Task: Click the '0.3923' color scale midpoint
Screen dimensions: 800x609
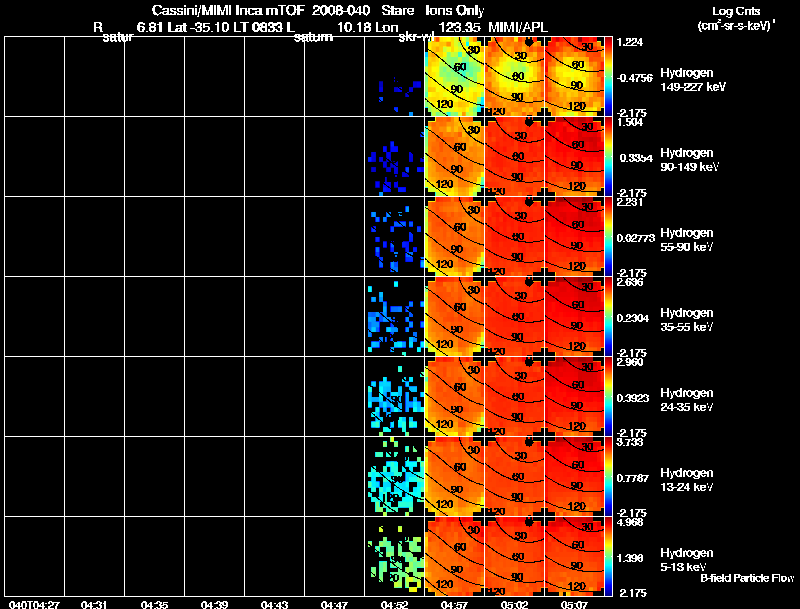Action: pyautogui.click(x=633, y=398)
